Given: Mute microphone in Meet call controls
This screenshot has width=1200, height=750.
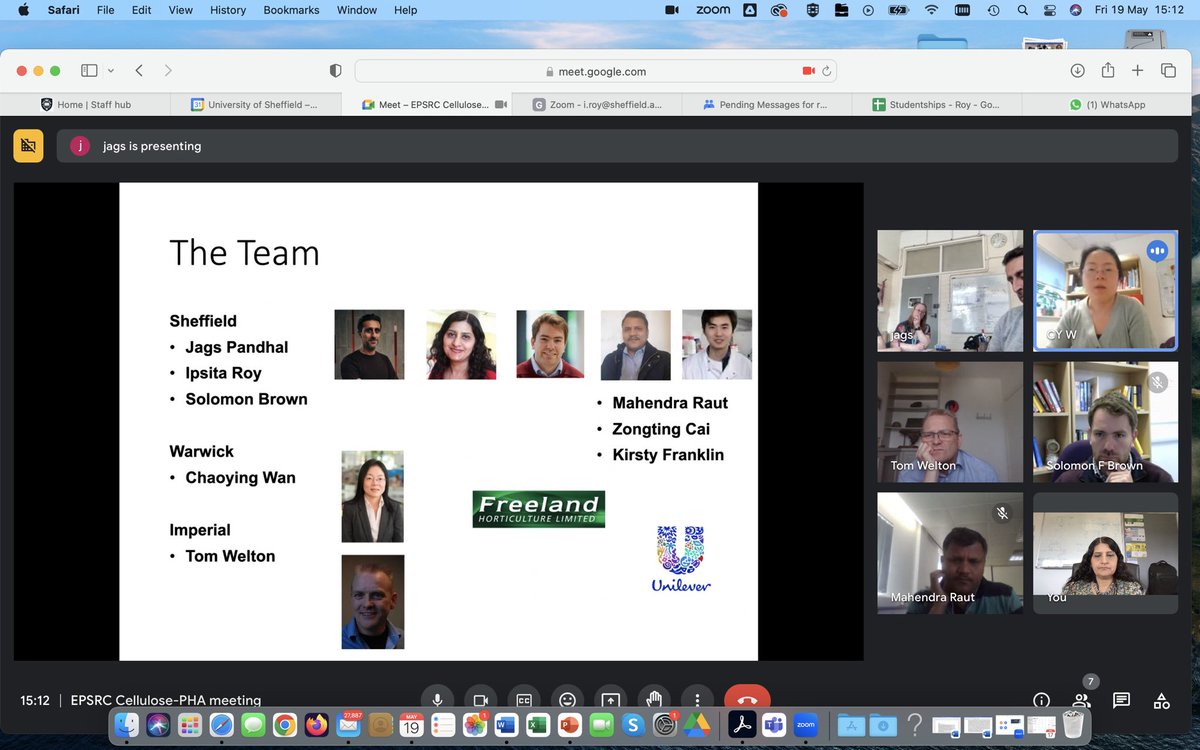Looking at the screenshot, I should click(x=437, y=700).
